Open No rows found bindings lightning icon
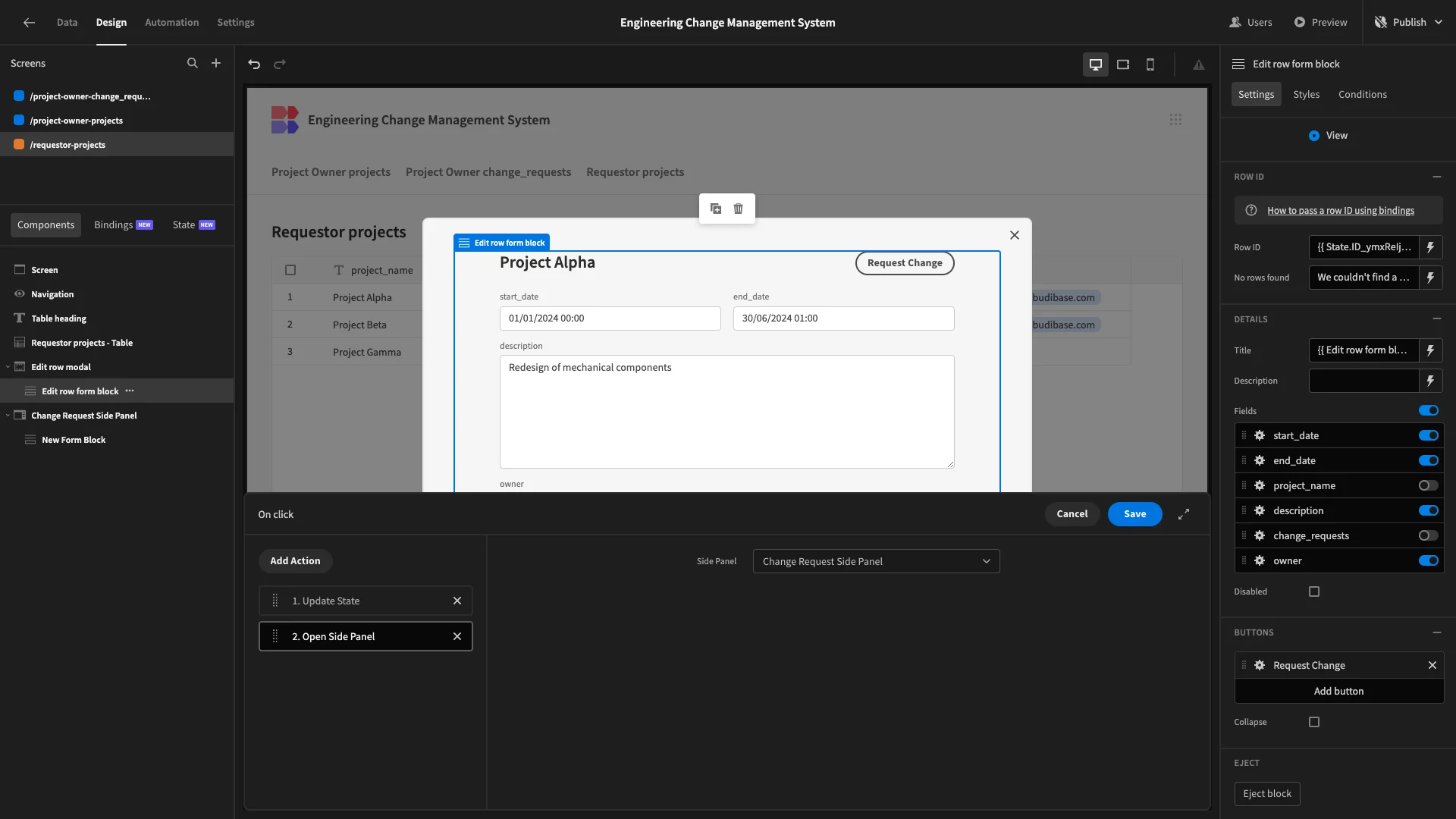This screenshot has width=1456, height=819. point(1431,278)
